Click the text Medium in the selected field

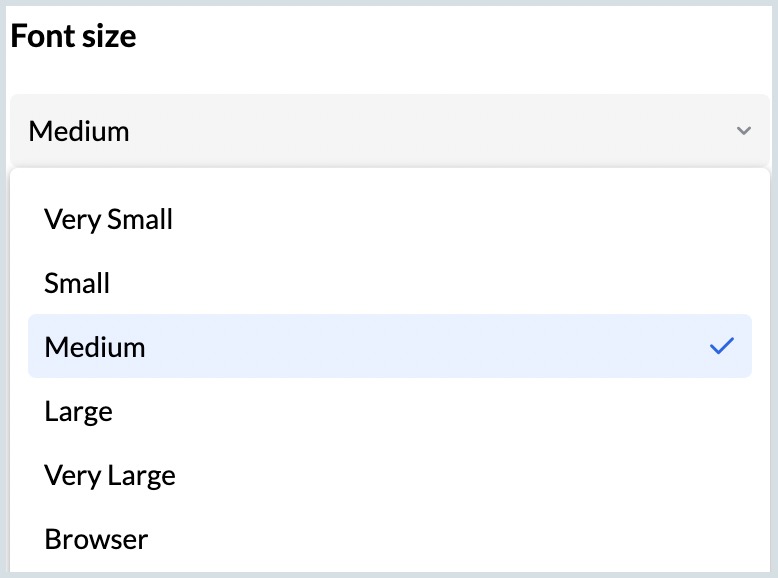coord(79,131)
